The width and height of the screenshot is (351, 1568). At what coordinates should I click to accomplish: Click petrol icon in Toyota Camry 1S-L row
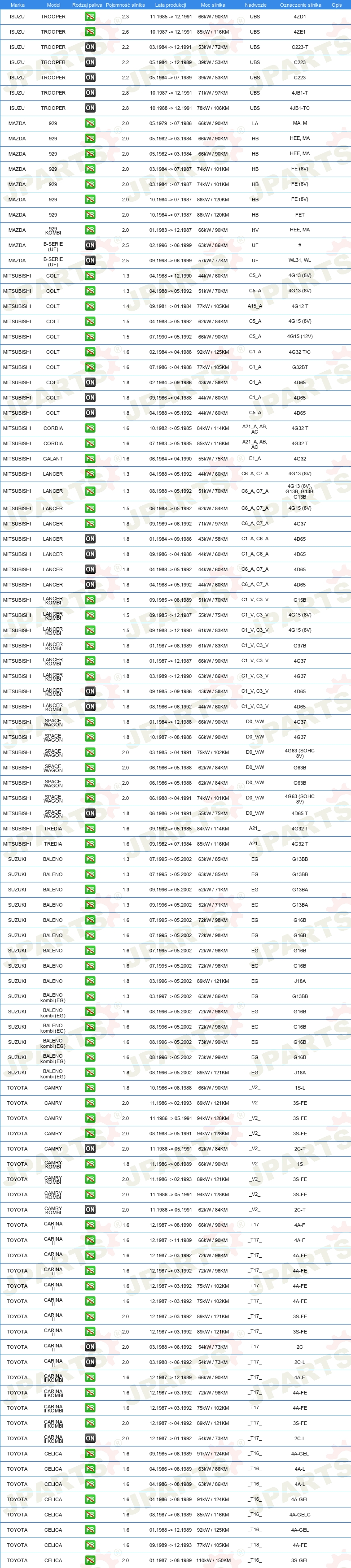(90, 1088)
